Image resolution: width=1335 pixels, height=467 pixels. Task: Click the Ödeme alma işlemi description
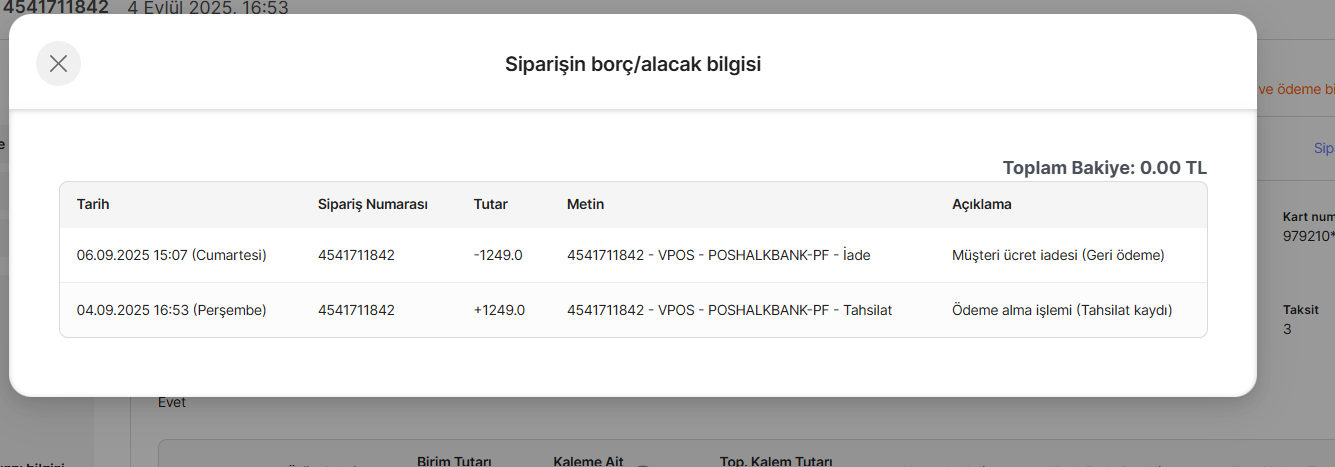point(1062,310)
